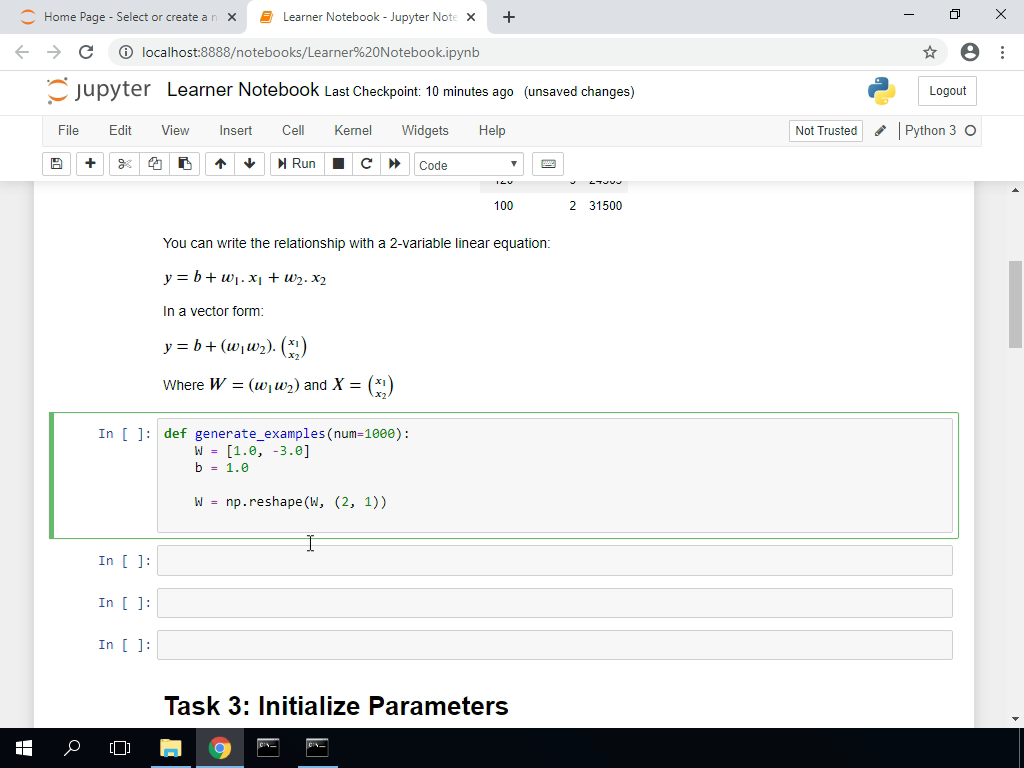Reload the page with the browser refresh icon

pos(86,52)
